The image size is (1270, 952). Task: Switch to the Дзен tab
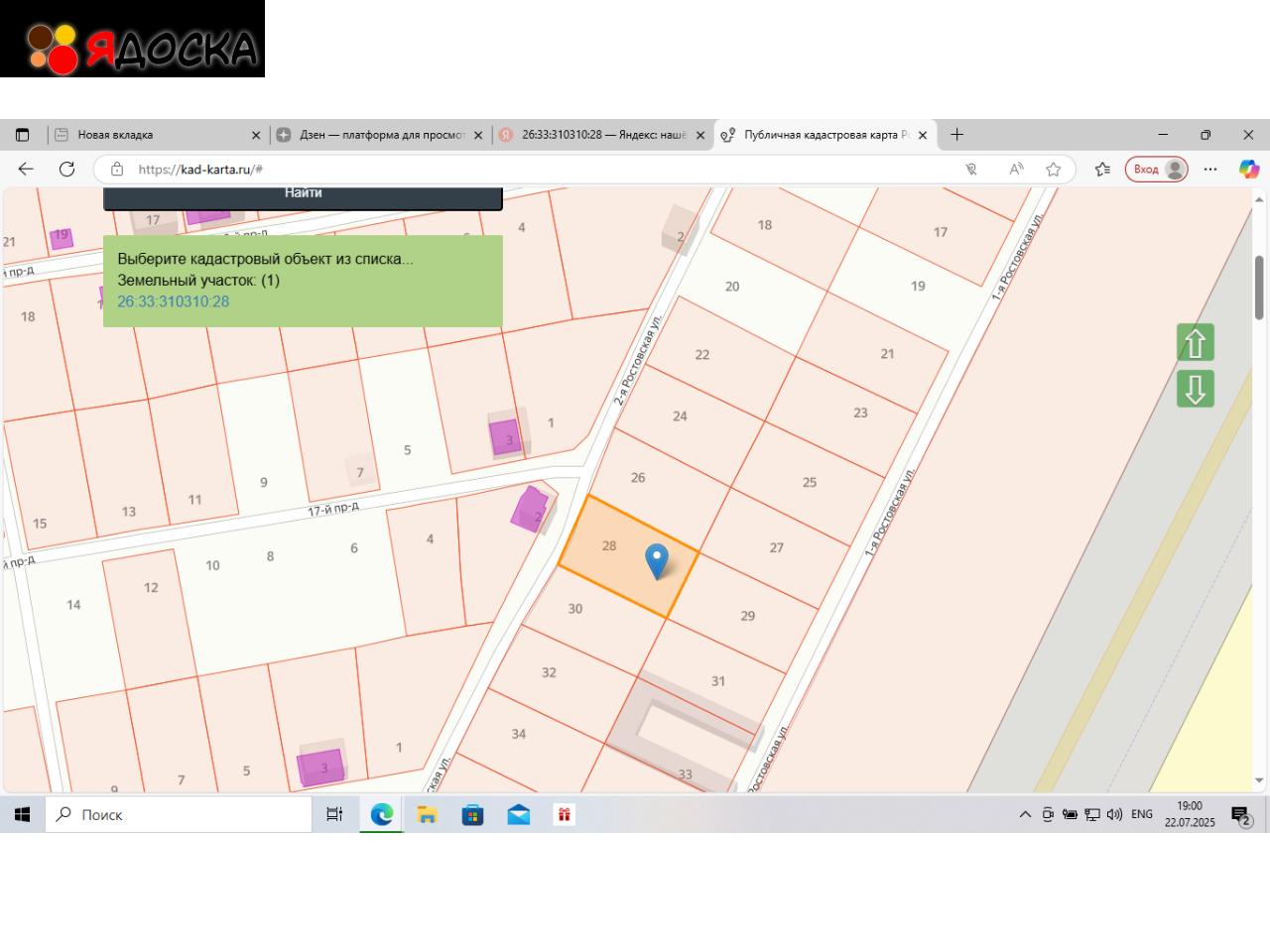click(x=381, y=135)
